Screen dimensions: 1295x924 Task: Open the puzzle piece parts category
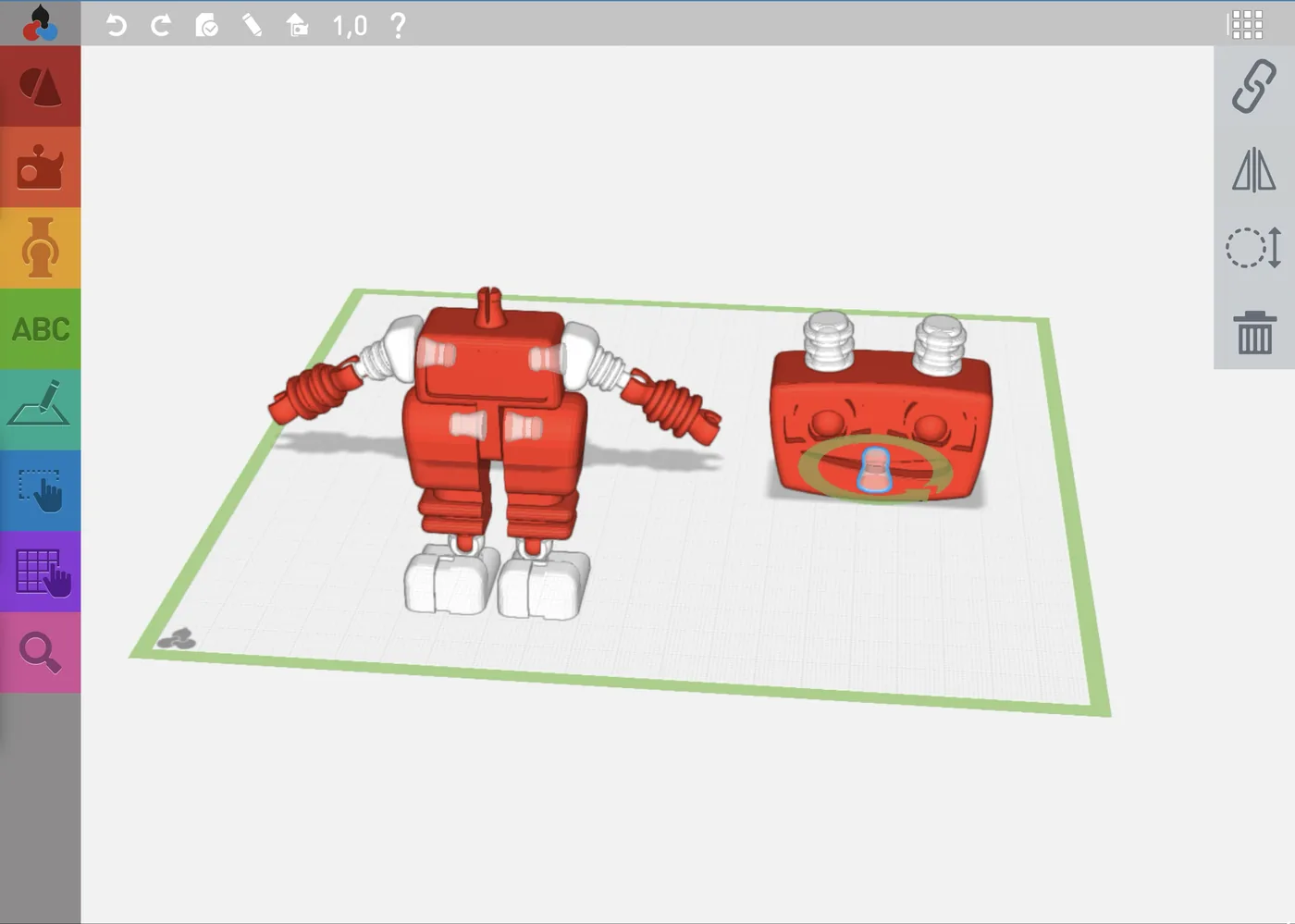click(40, 167)
